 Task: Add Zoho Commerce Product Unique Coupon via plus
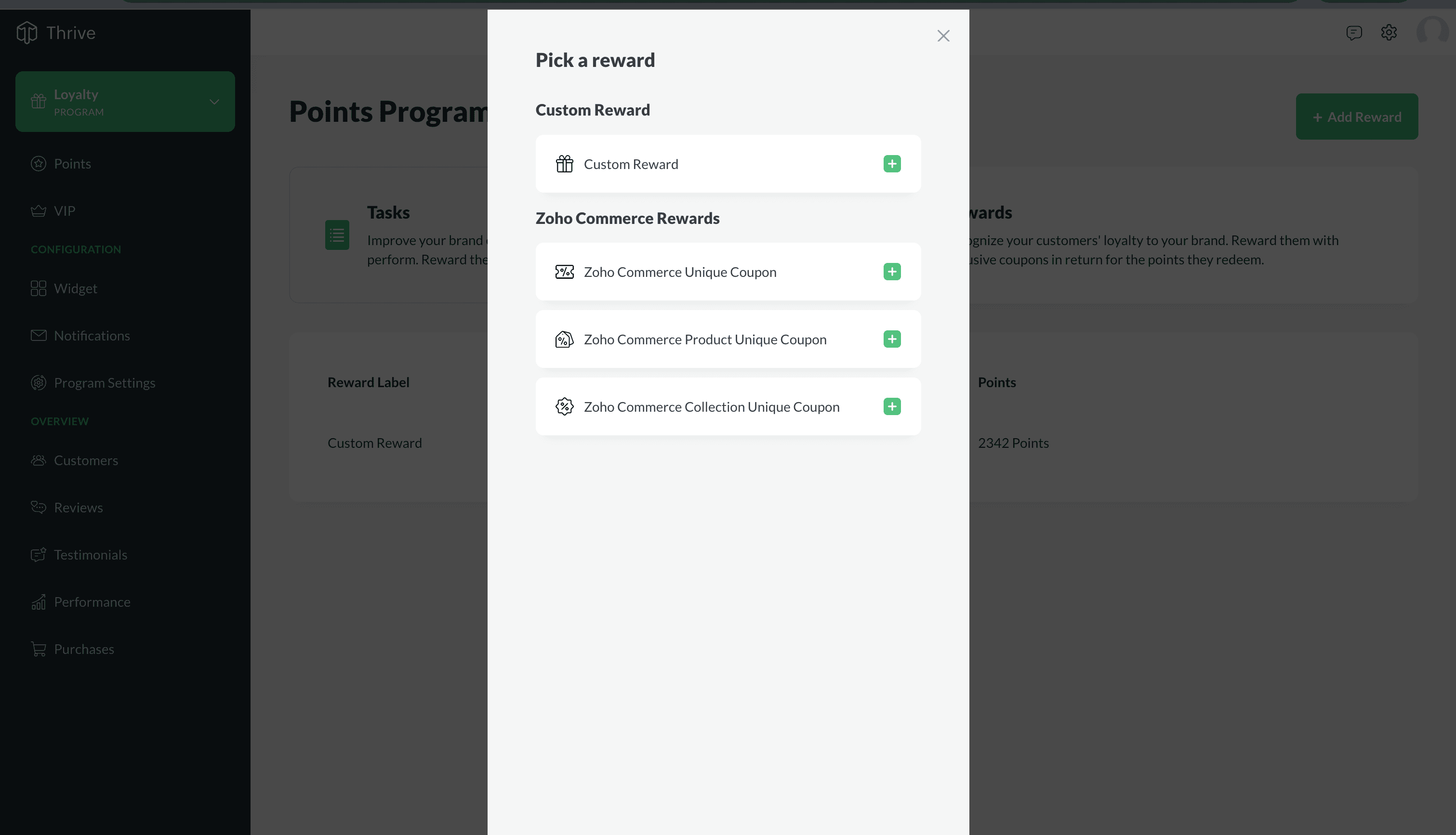(x=891, y=339)
